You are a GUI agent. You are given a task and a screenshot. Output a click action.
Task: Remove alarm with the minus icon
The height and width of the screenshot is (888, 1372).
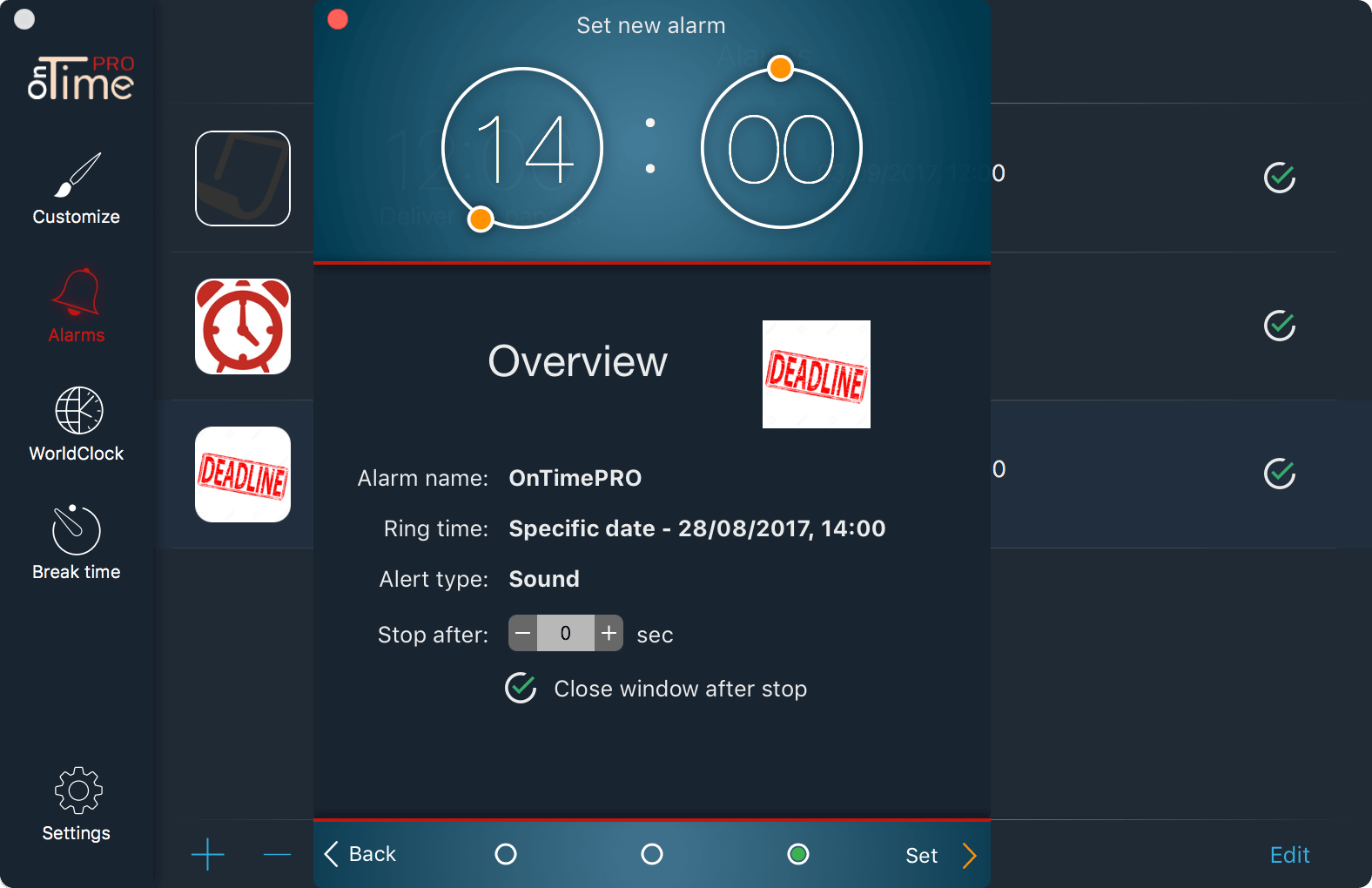pos(277,855)
